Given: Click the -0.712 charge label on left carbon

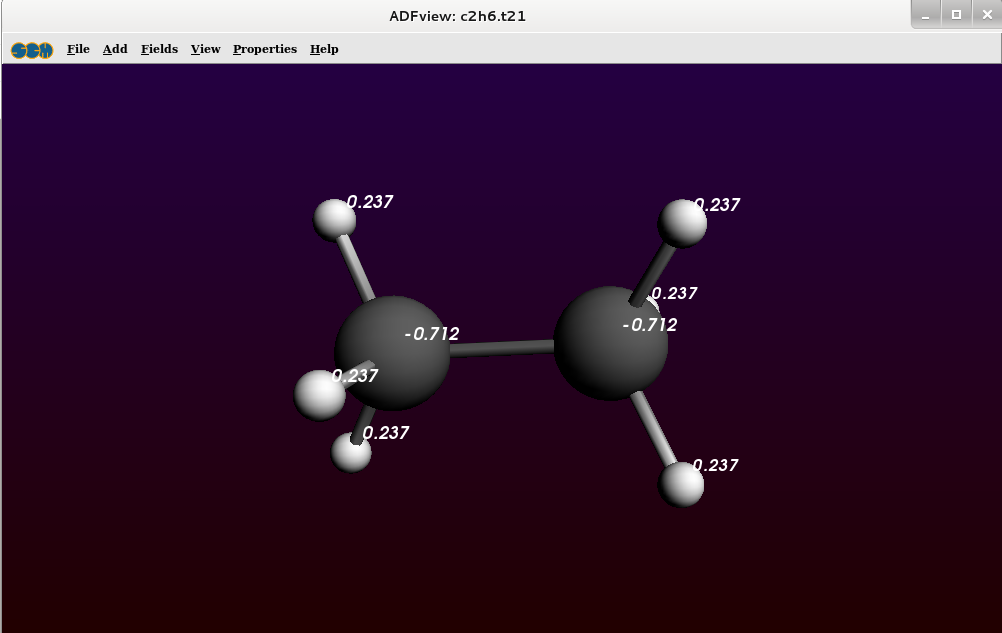Looking at the screenshot, I should (431, 334).
